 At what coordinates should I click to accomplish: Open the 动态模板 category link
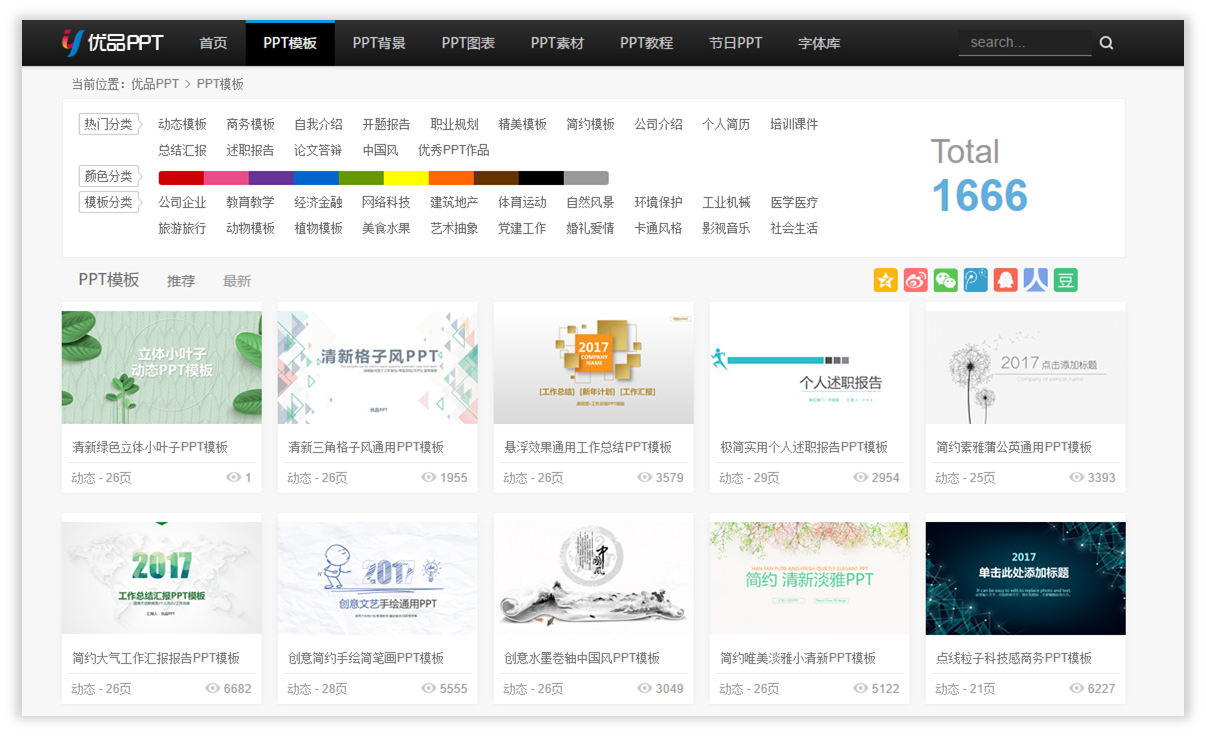[182, 124]
